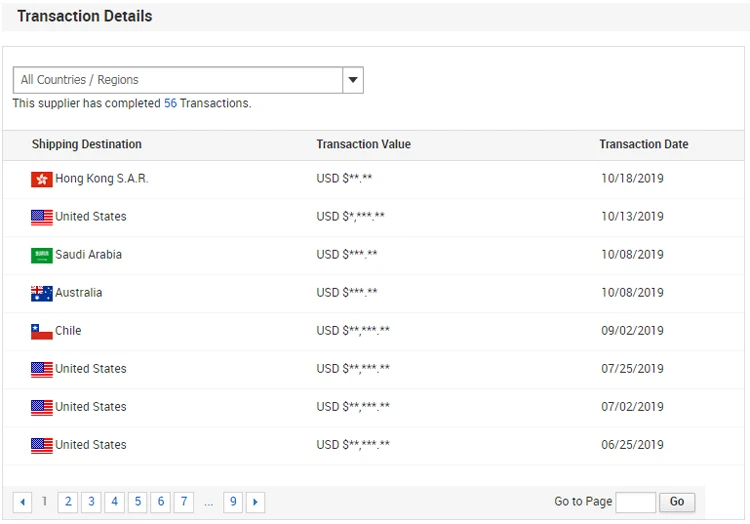Click the US flag dated 06/25/2019
Image resolution: width=750 pixels, height=524 pixels.
pyautogui.click(x=41, y=445)
